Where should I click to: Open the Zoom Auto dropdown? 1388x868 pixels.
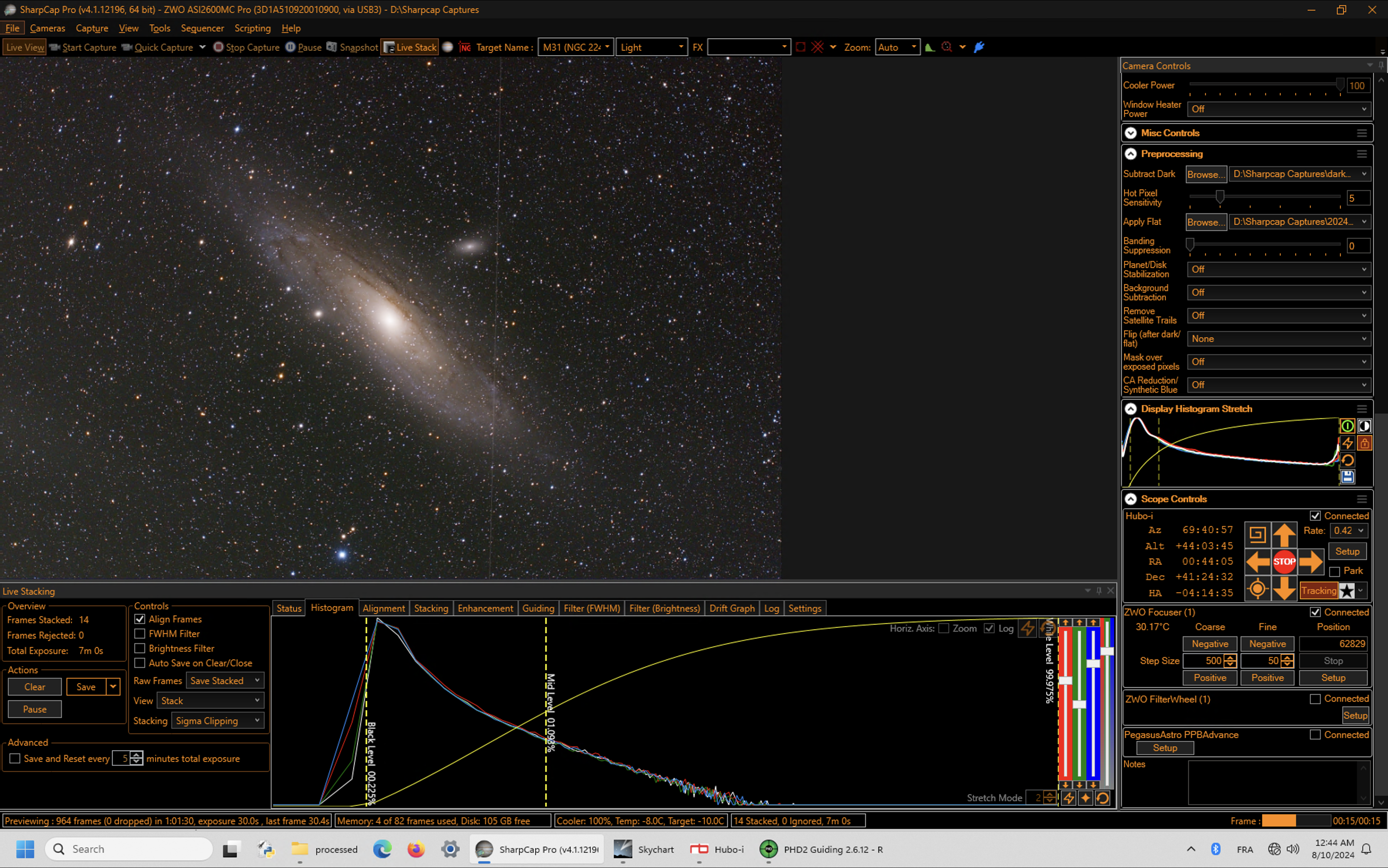(x=897, y=47)
